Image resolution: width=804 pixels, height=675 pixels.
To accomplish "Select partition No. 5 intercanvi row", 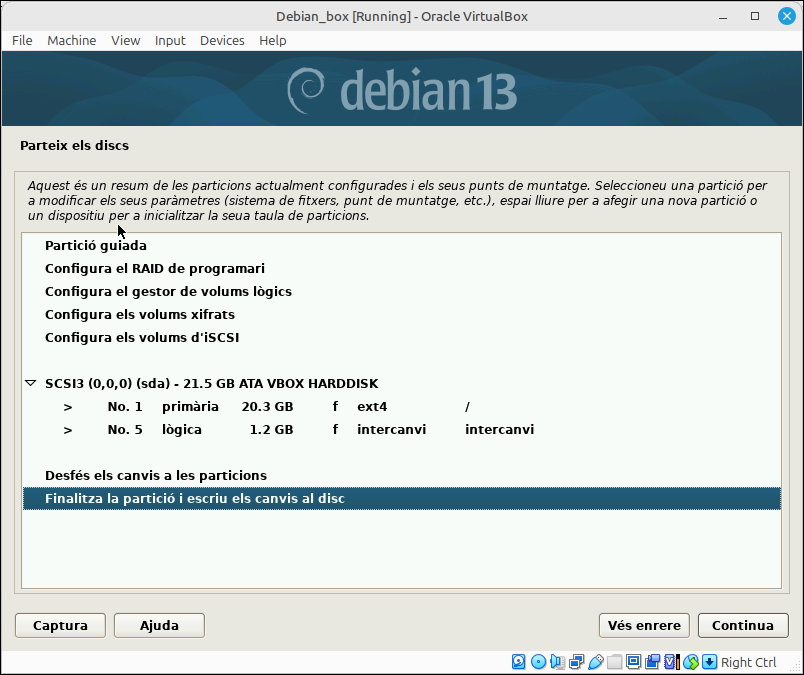I will click(401, 429).
